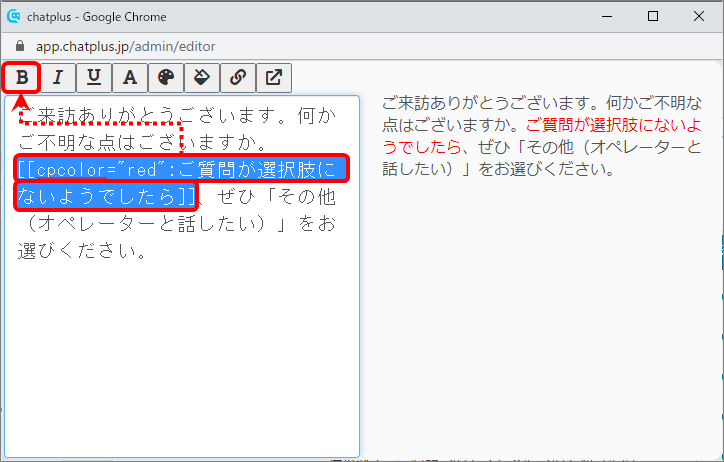Apply italic formatting with the I button

coord(58,78)
